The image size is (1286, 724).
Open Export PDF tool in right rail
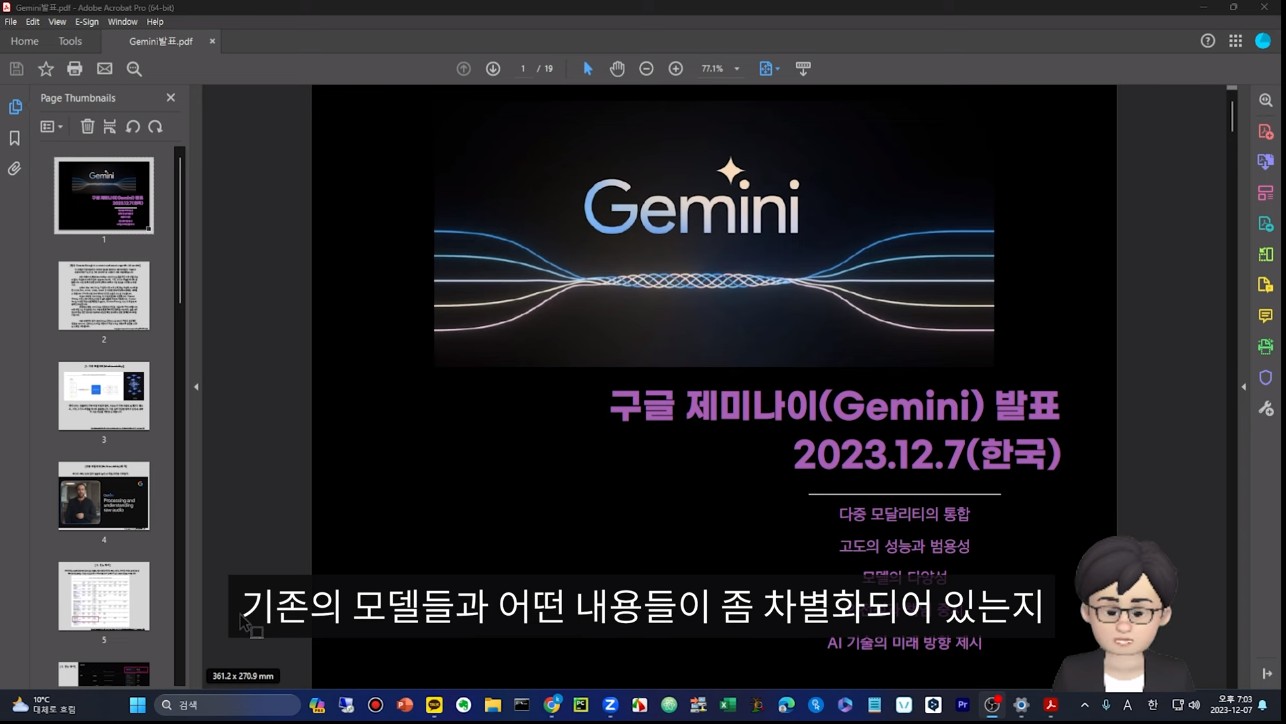(1266, 162)
